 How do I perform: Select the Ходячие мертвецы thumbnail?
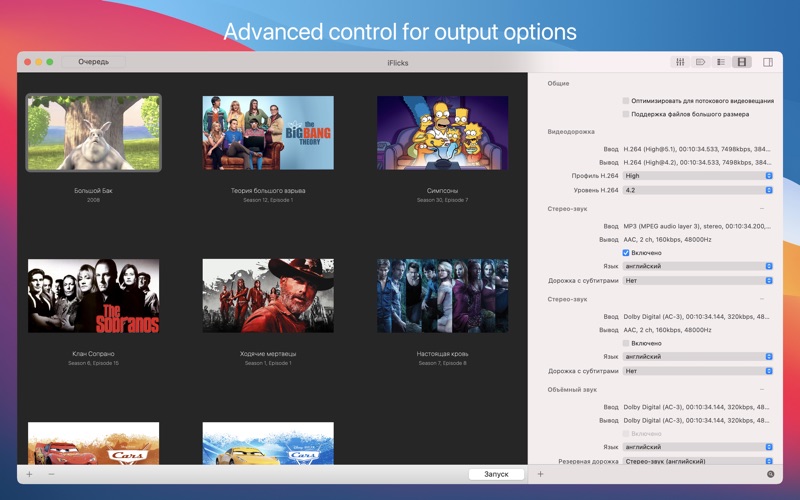click(x=268, y=295)
